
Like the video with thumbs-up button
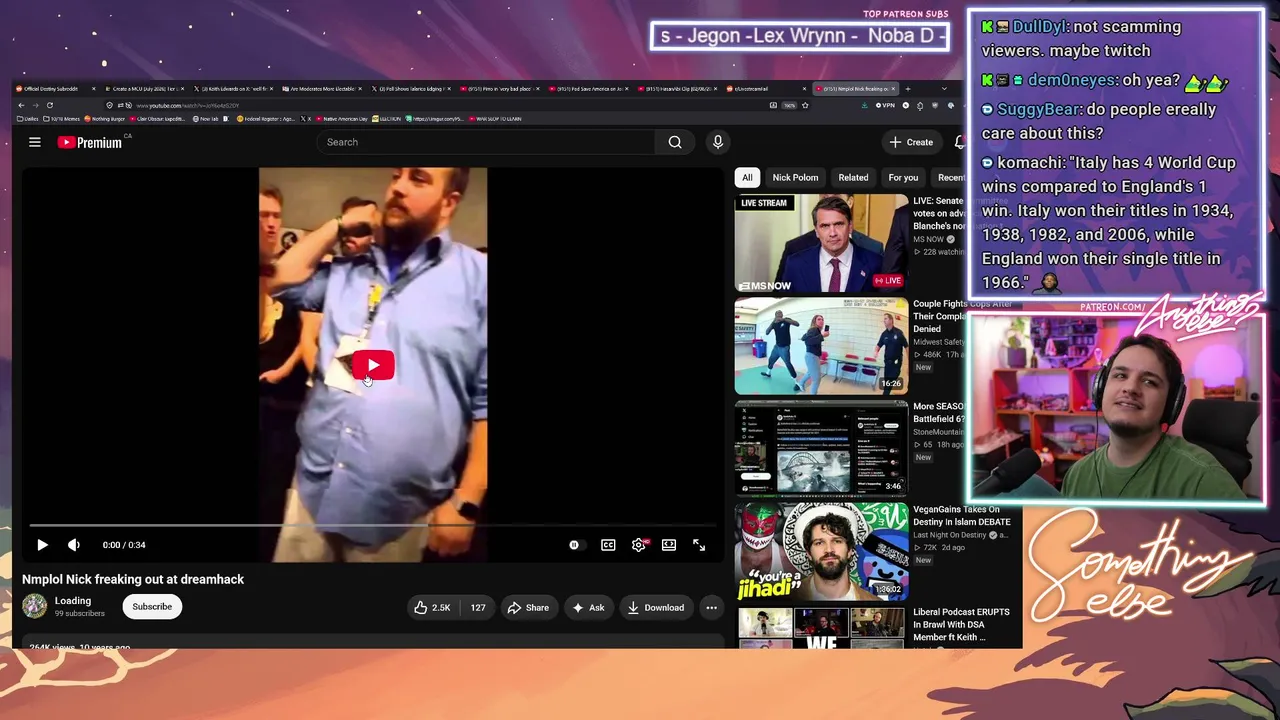[432, 607]
